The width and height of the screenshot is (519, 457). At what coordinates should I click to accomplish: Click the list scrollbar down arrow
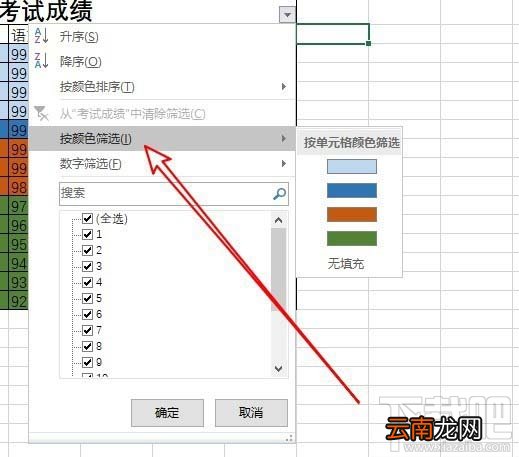coord(279,368)
